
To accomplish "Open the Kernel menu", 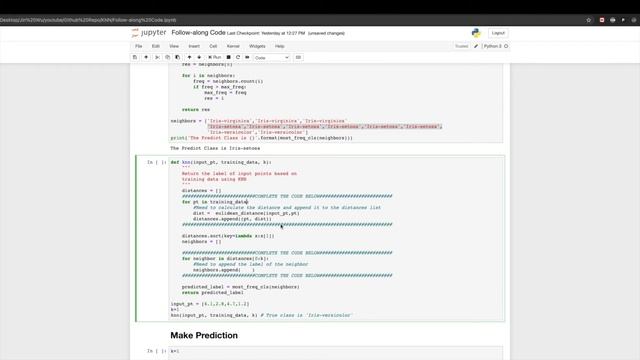I will tap(233, 46).
